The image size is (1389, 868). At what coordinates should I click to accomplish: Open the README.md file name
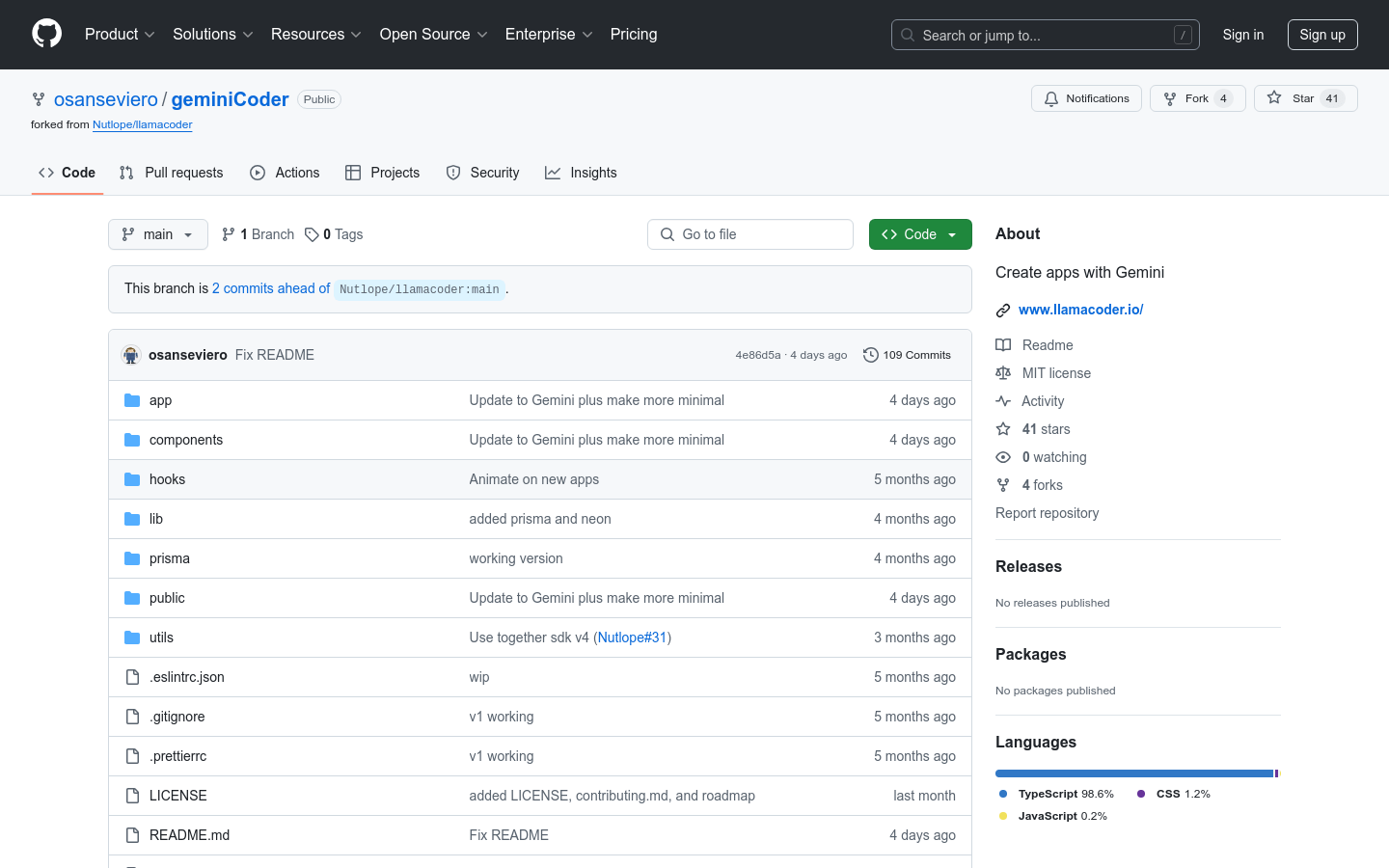[189, 835]
